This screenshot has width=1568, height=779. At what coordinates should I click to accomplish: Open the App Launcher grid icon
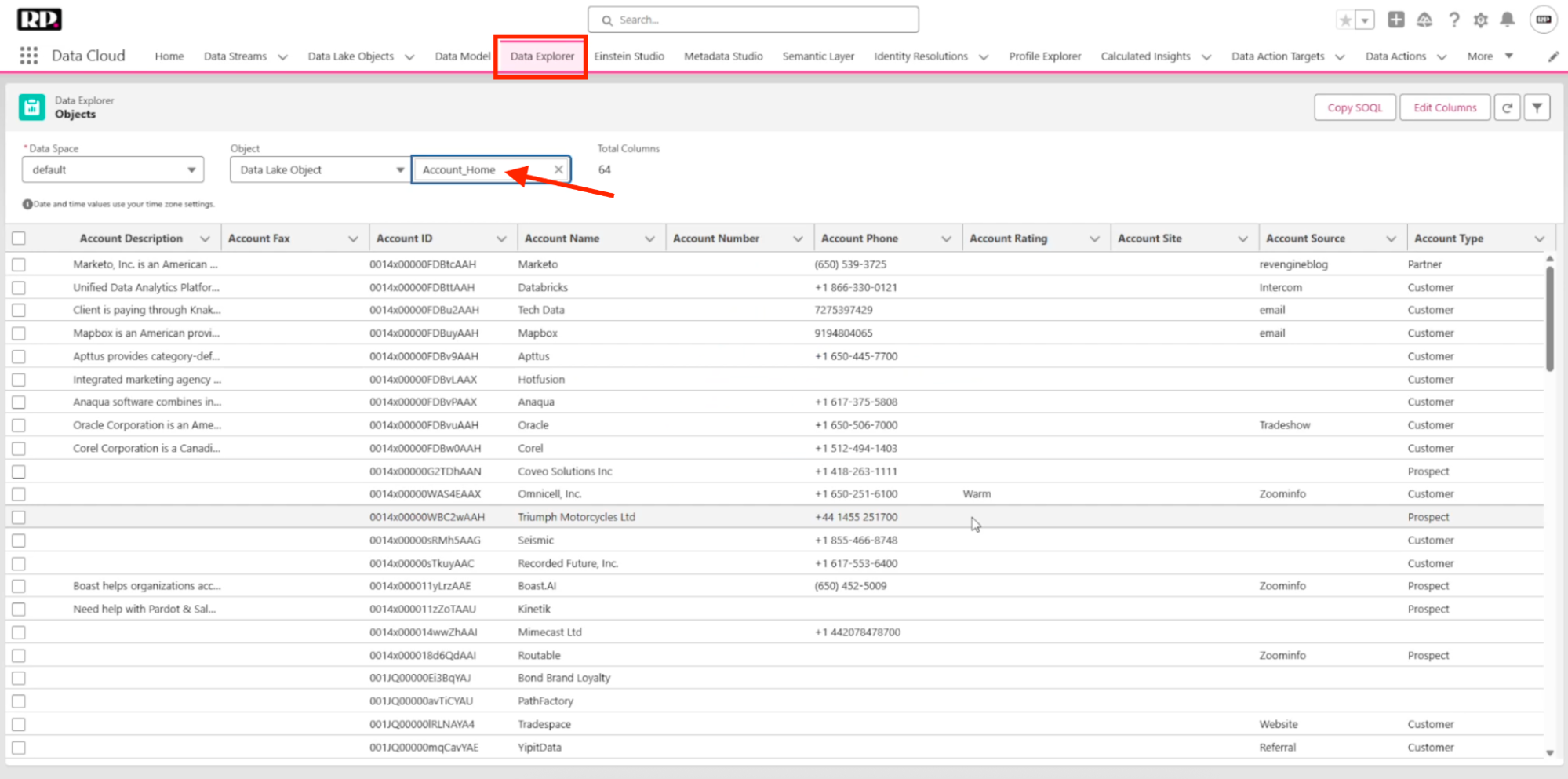29,56
